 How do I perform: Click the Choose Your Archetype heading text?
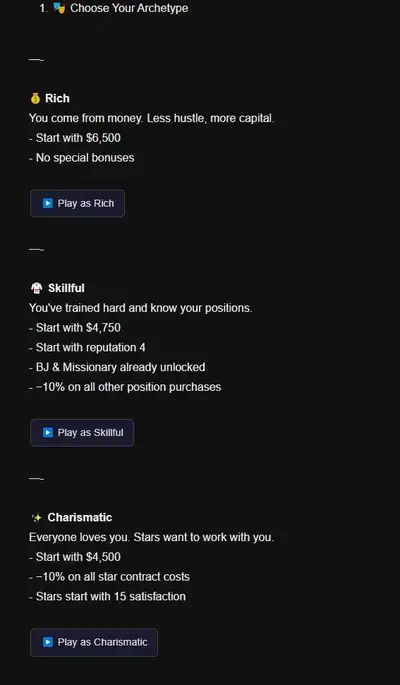pos(129,8)
